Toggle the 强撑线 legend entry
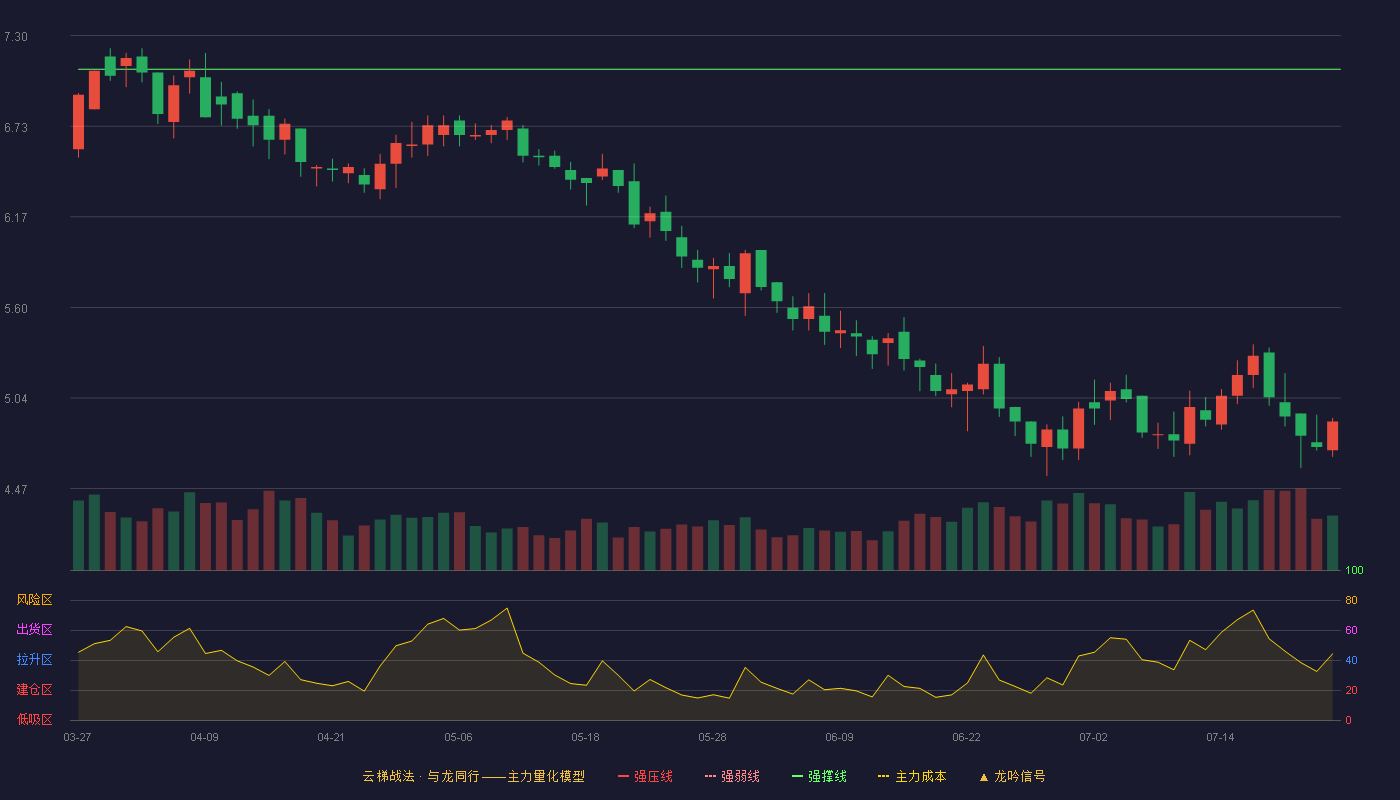 pyautogui.click(x=819, y=776)
